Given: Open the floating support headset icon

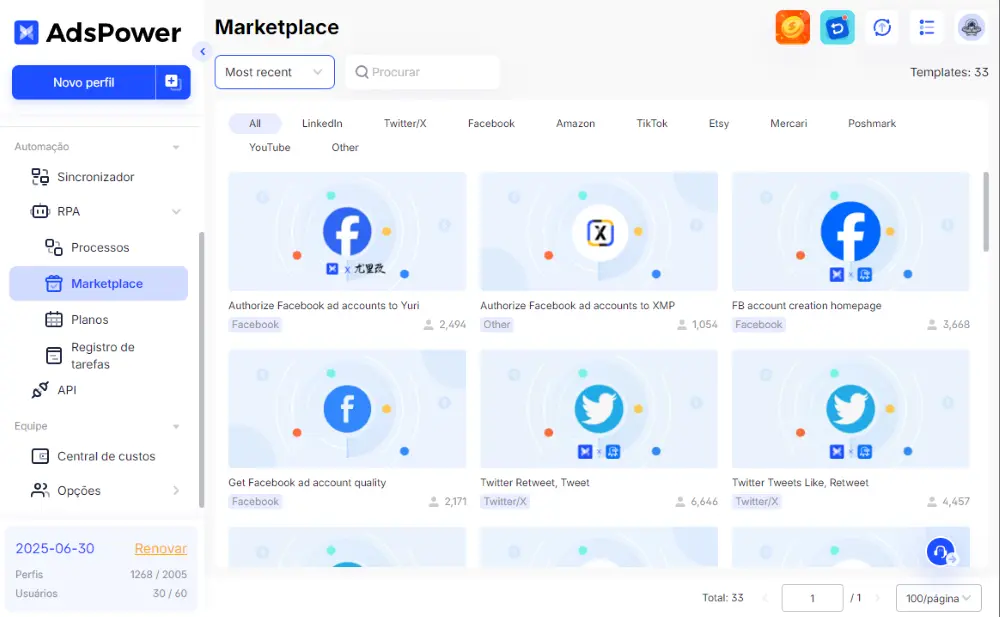Looking at the screenshot, I should pos(941,552).
